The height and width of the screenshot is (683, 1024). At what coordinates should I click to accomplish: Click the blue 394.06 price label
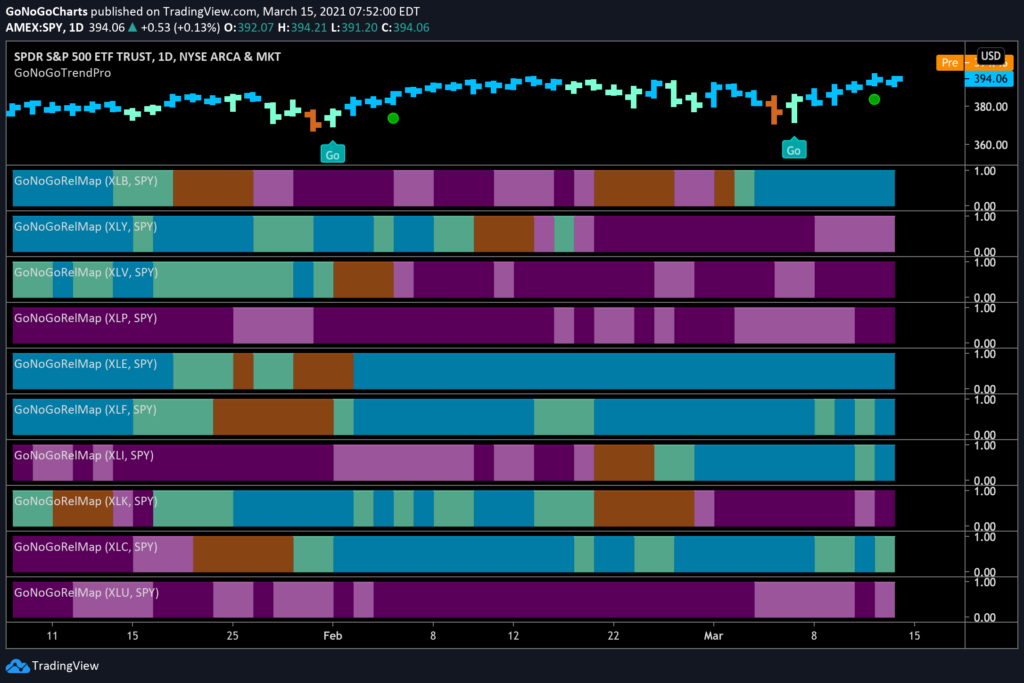pos(989,79)
